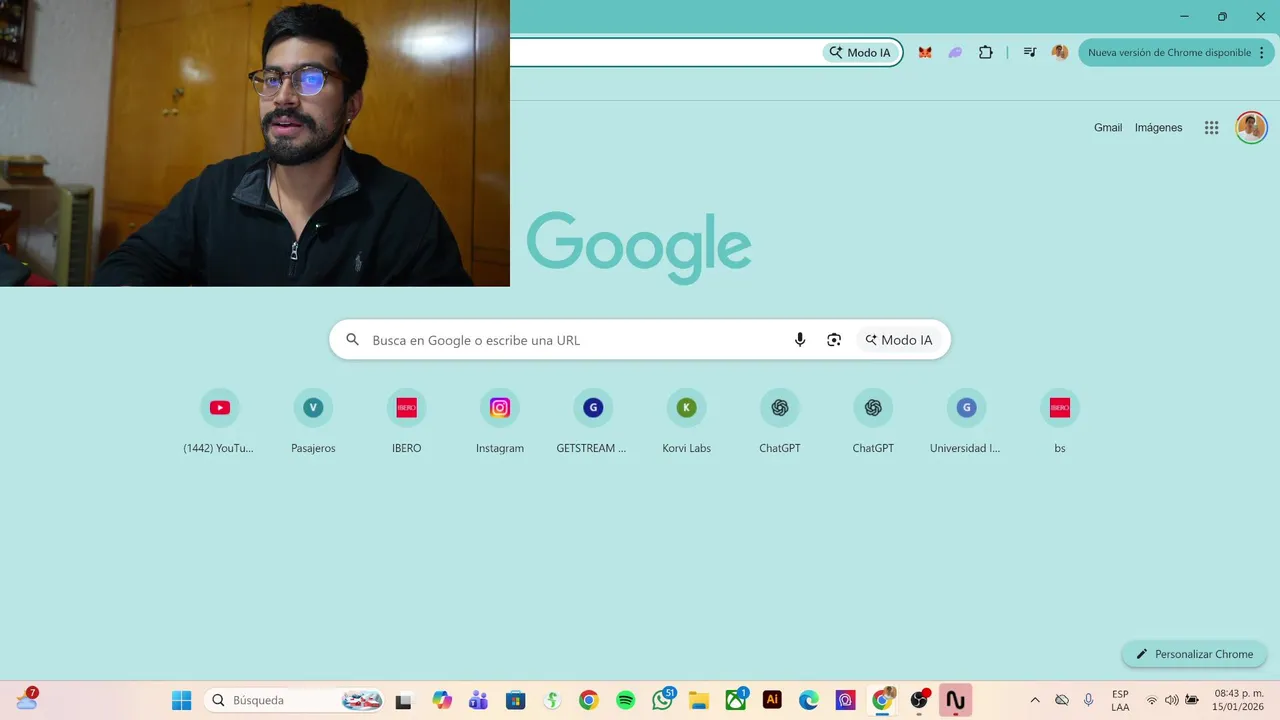Open the GETSTREAM shortcut

click(593, 421)
